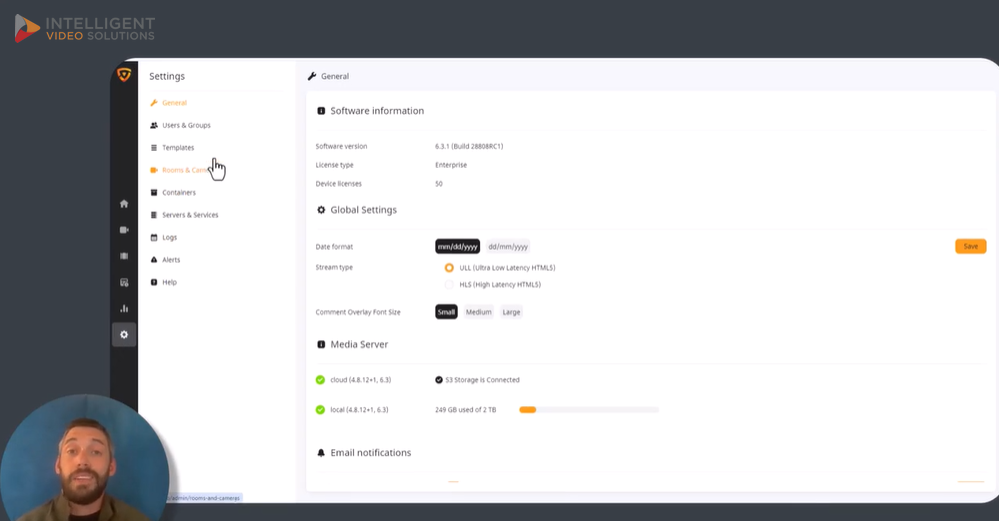Open Logs settings page
The image size is (999, 521).
click(169, 238)
